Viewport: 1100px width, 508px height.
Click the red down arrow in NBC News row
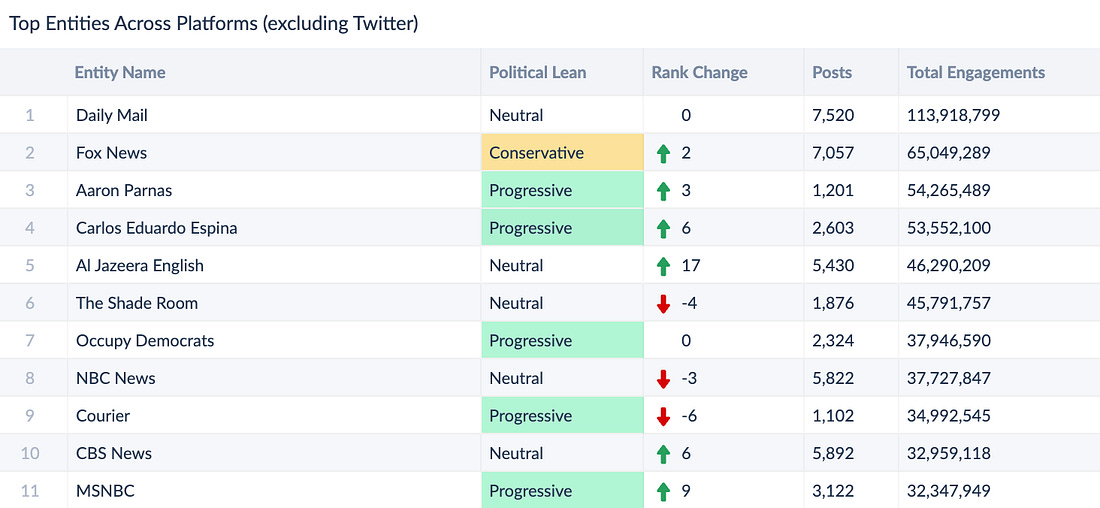[x=662, y=379]
